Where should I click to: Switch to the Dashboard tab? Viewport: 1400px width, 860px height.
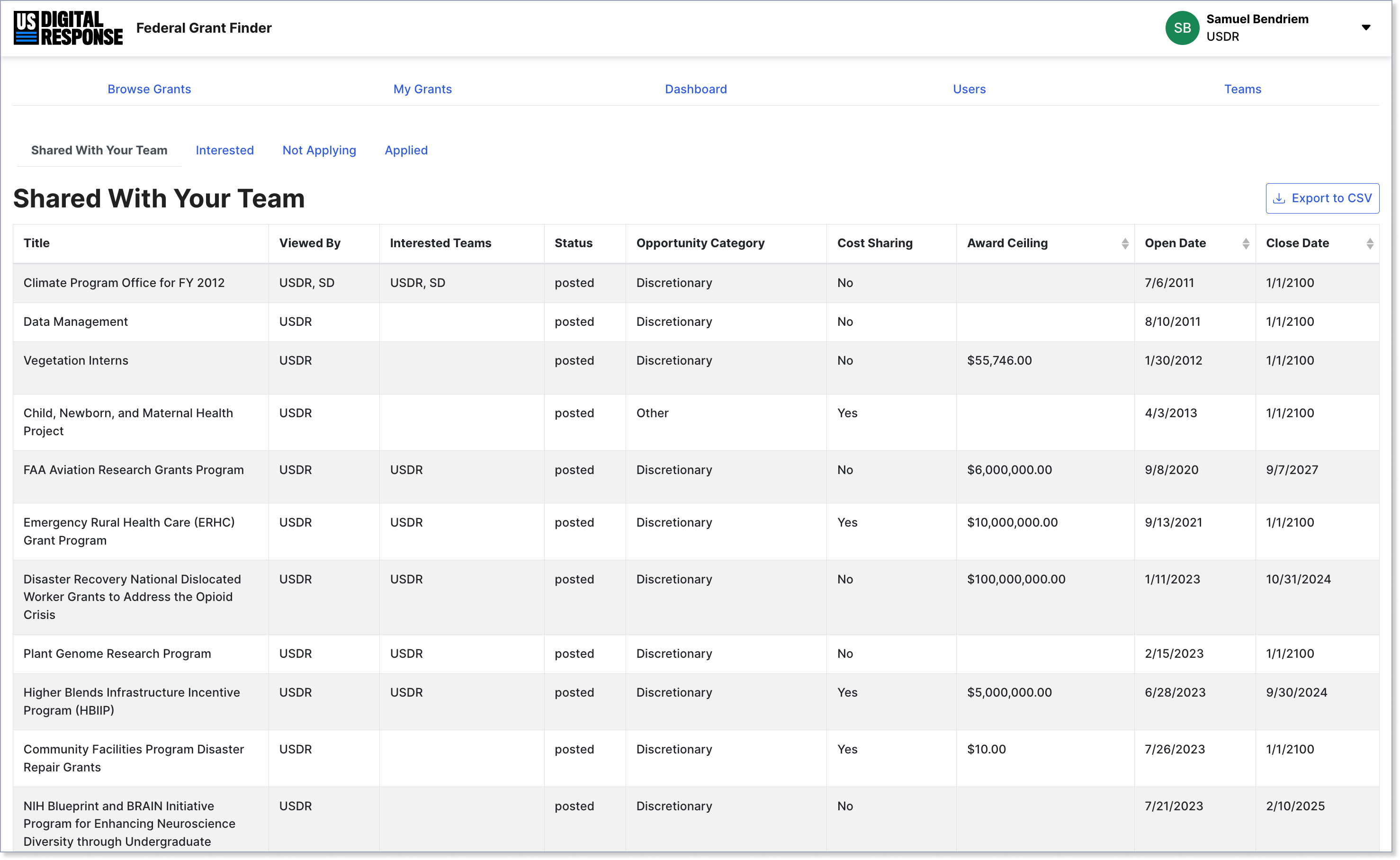695,89
